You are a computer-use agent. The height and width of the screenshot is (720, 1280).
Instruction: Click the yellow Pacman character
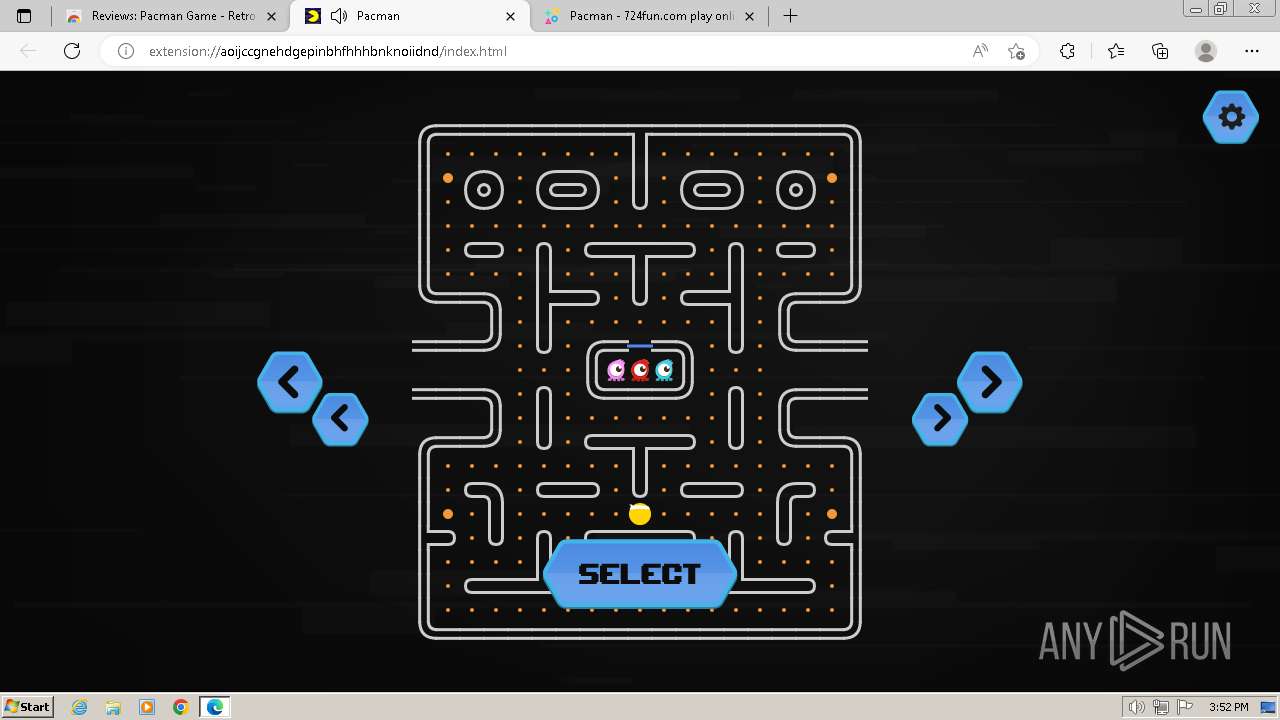[x=640, y=514]
